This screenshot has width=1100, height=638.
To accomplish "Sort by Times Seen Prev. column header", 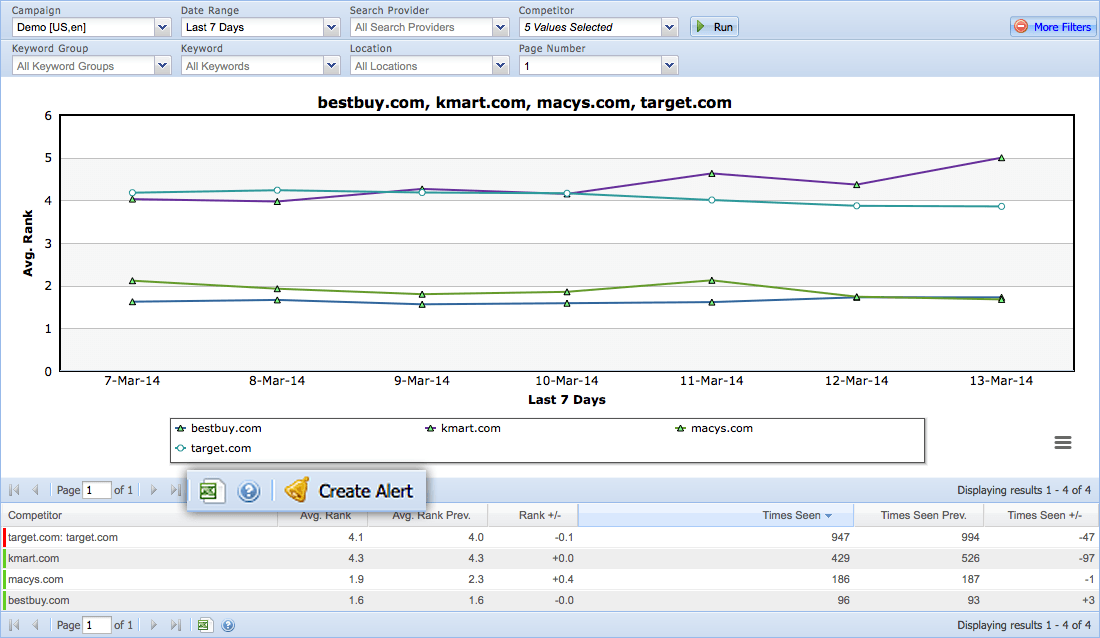I will 918,515.
